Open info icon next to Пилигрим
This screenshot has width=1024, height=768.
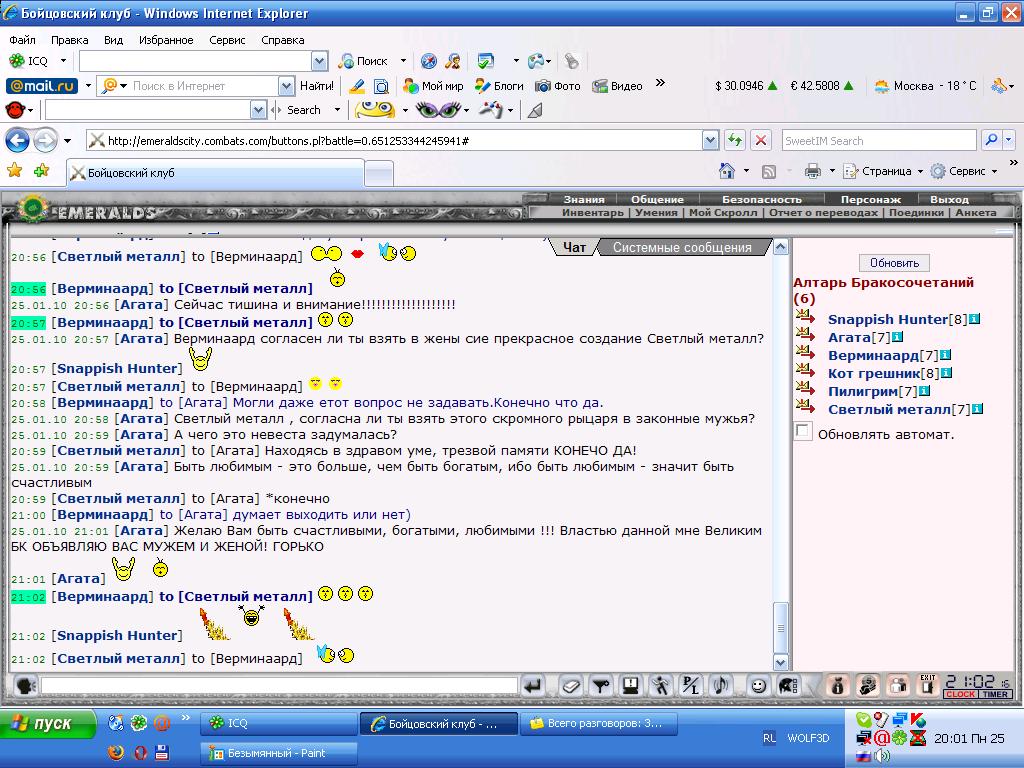pyautogui.click(x=924, y=391)
